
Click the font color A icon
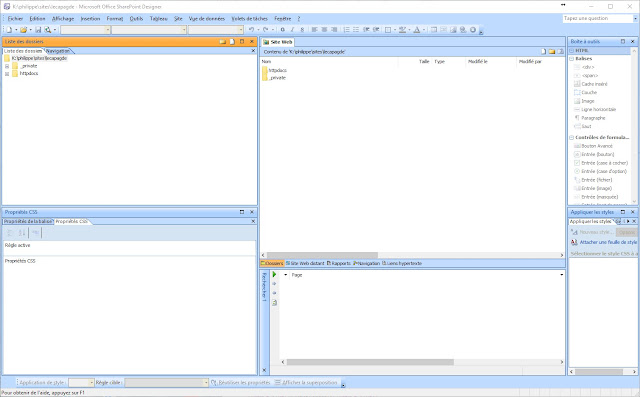pos(417,29)
